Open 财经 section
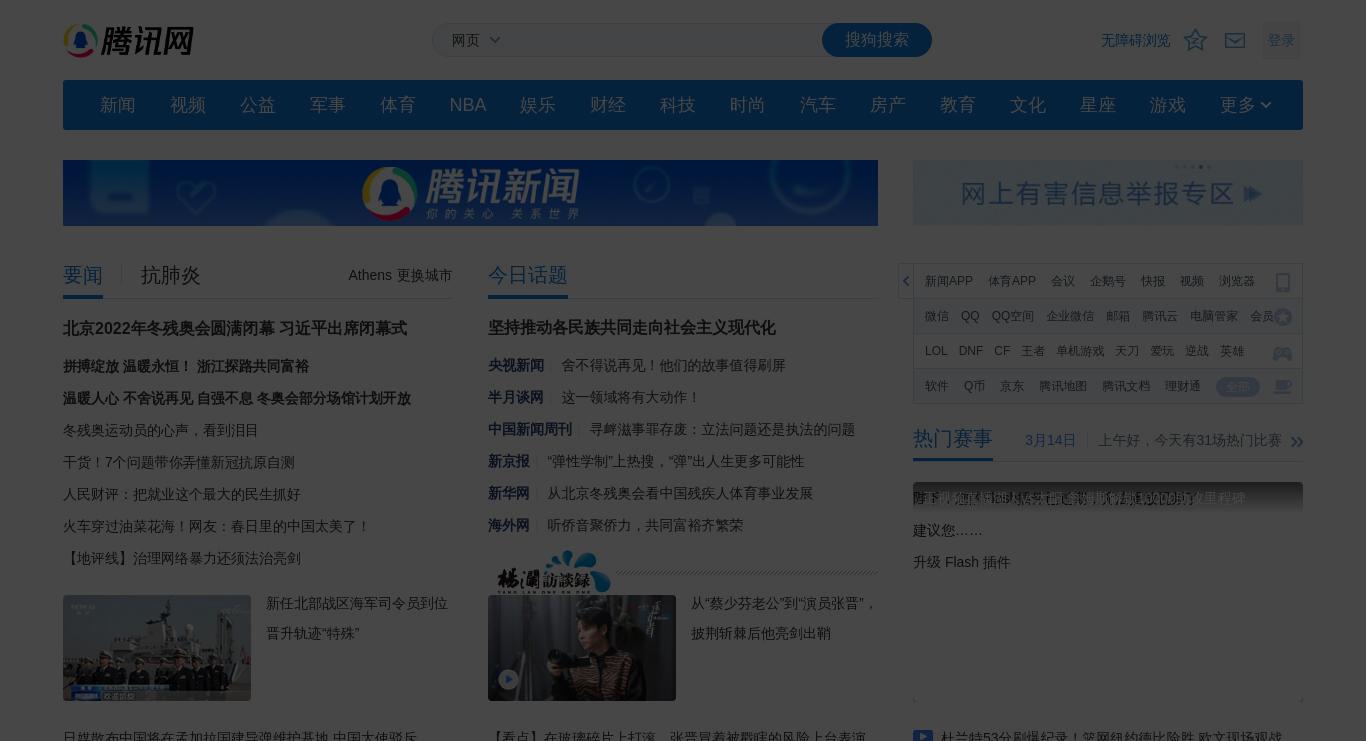1366x741 pixels. (608, 105)
